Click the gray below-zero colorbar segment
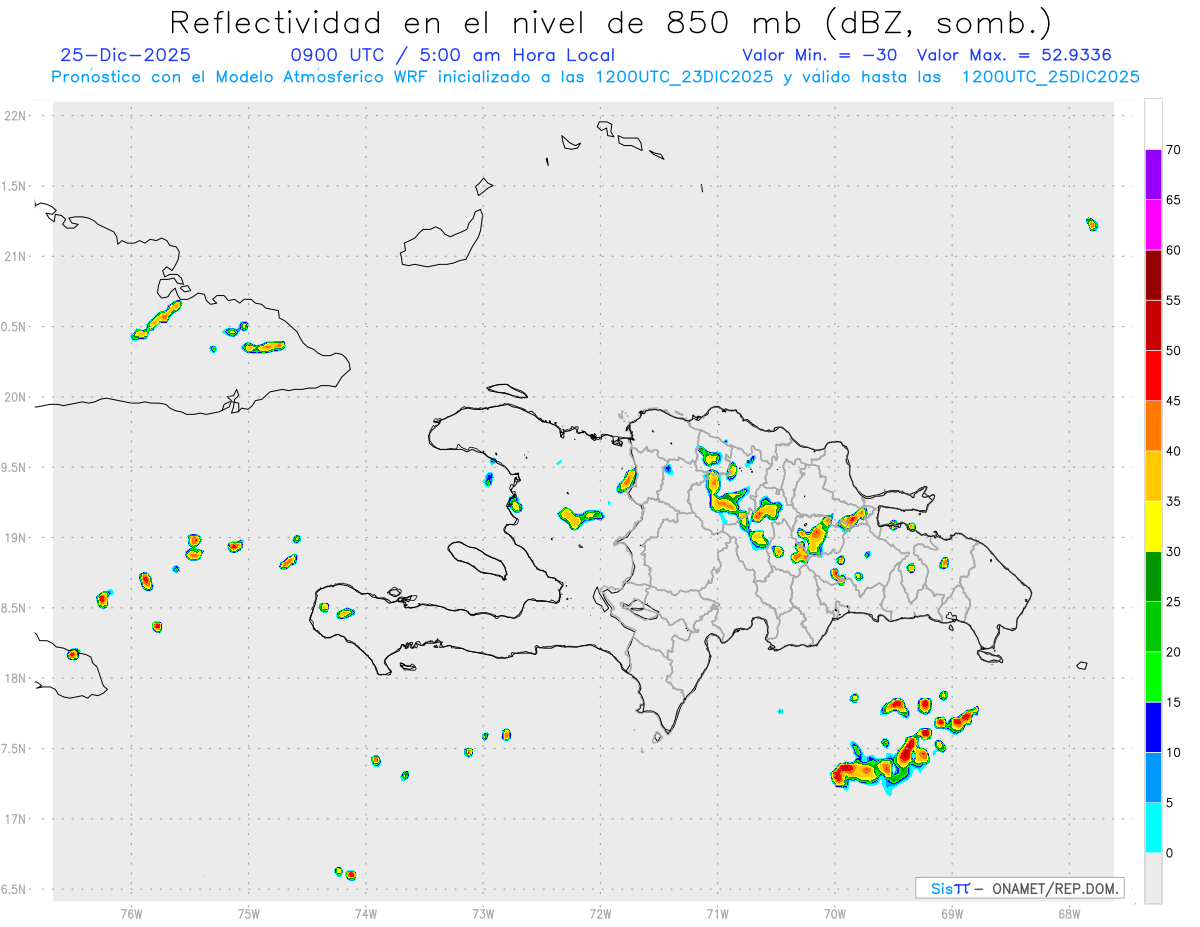The width and height of the screenshot is (1200, 927). coord(1153,878)
